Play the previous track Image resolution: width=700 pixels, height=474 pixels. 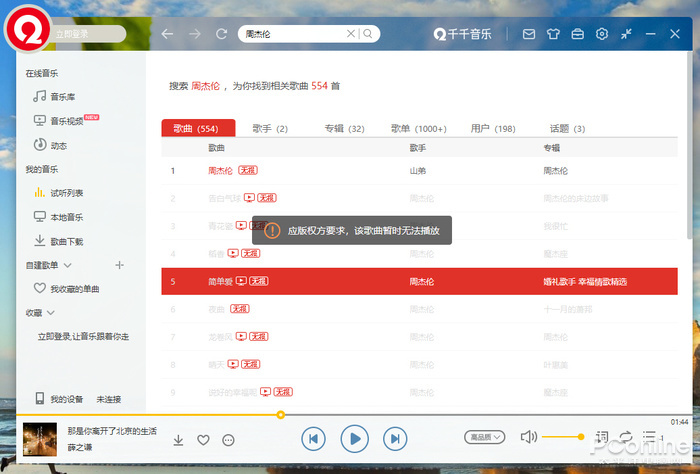(x=313, y=439)
